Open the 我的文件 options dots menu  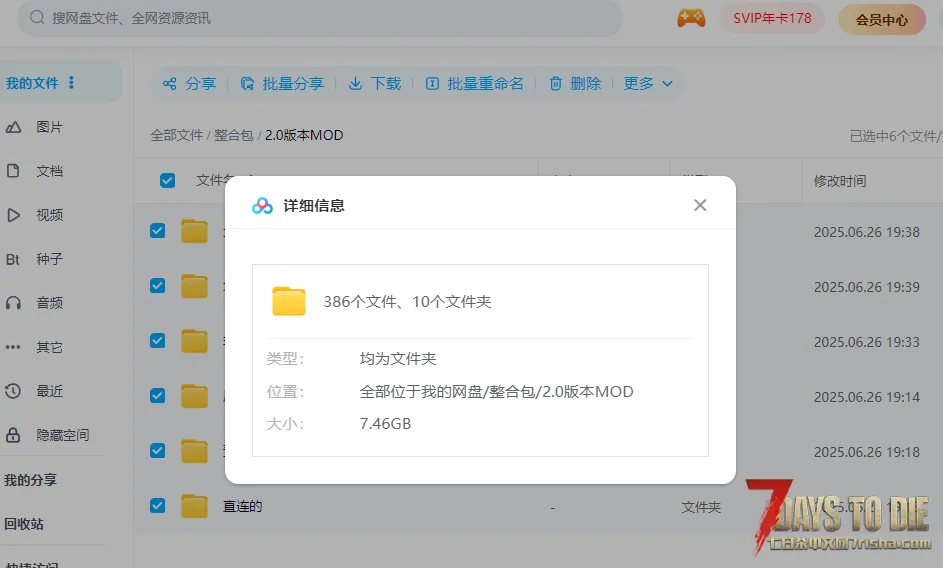72,82
